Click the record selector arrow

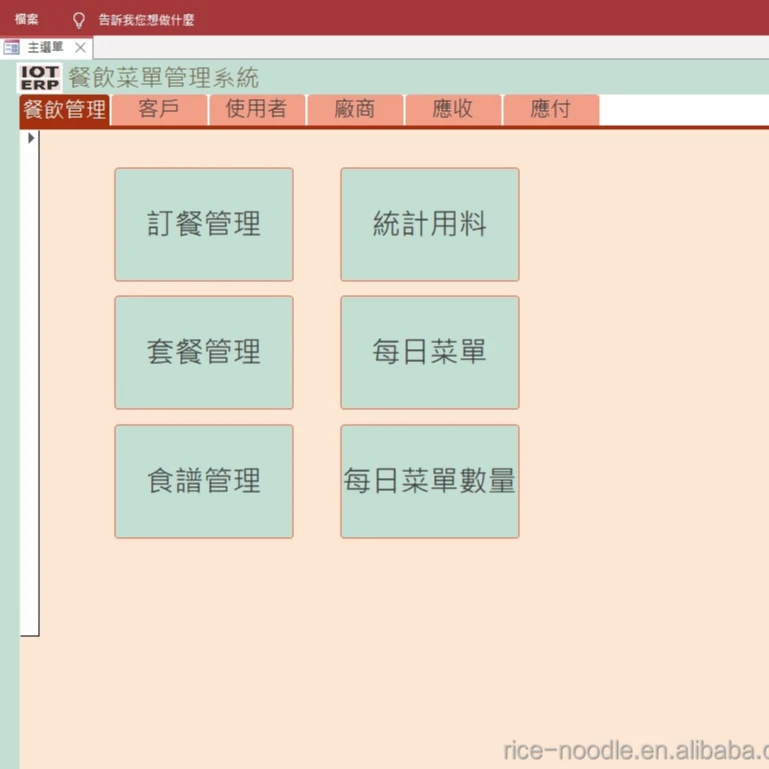(x=31, y=138)
